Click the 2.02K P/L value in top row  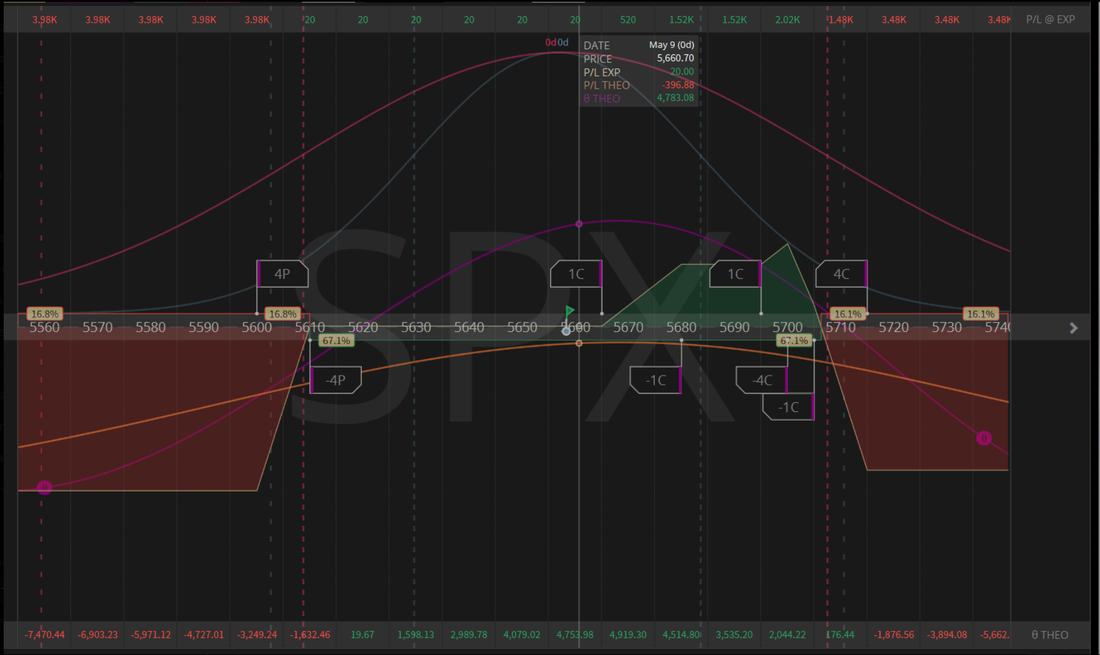point(787,20)
